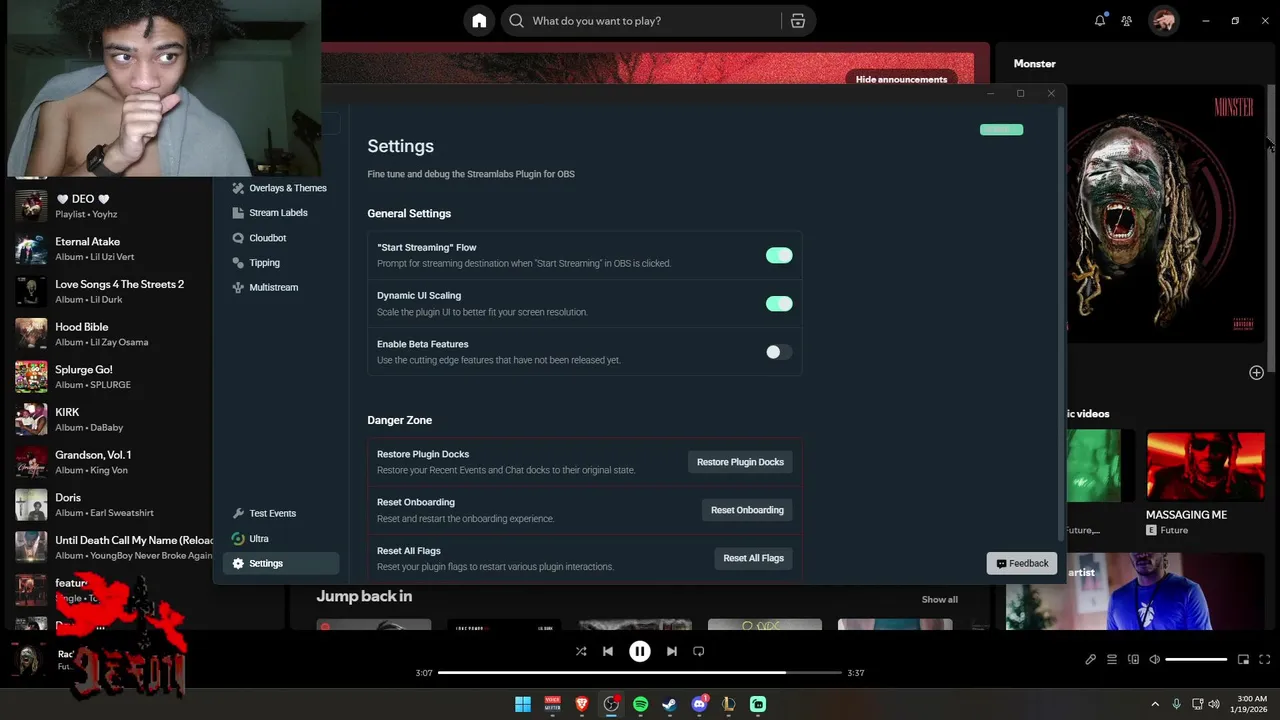This screenshot has height=720, width=1280.
Task: Open Until Death Call My Name album
Action: (x=110, y=547)
